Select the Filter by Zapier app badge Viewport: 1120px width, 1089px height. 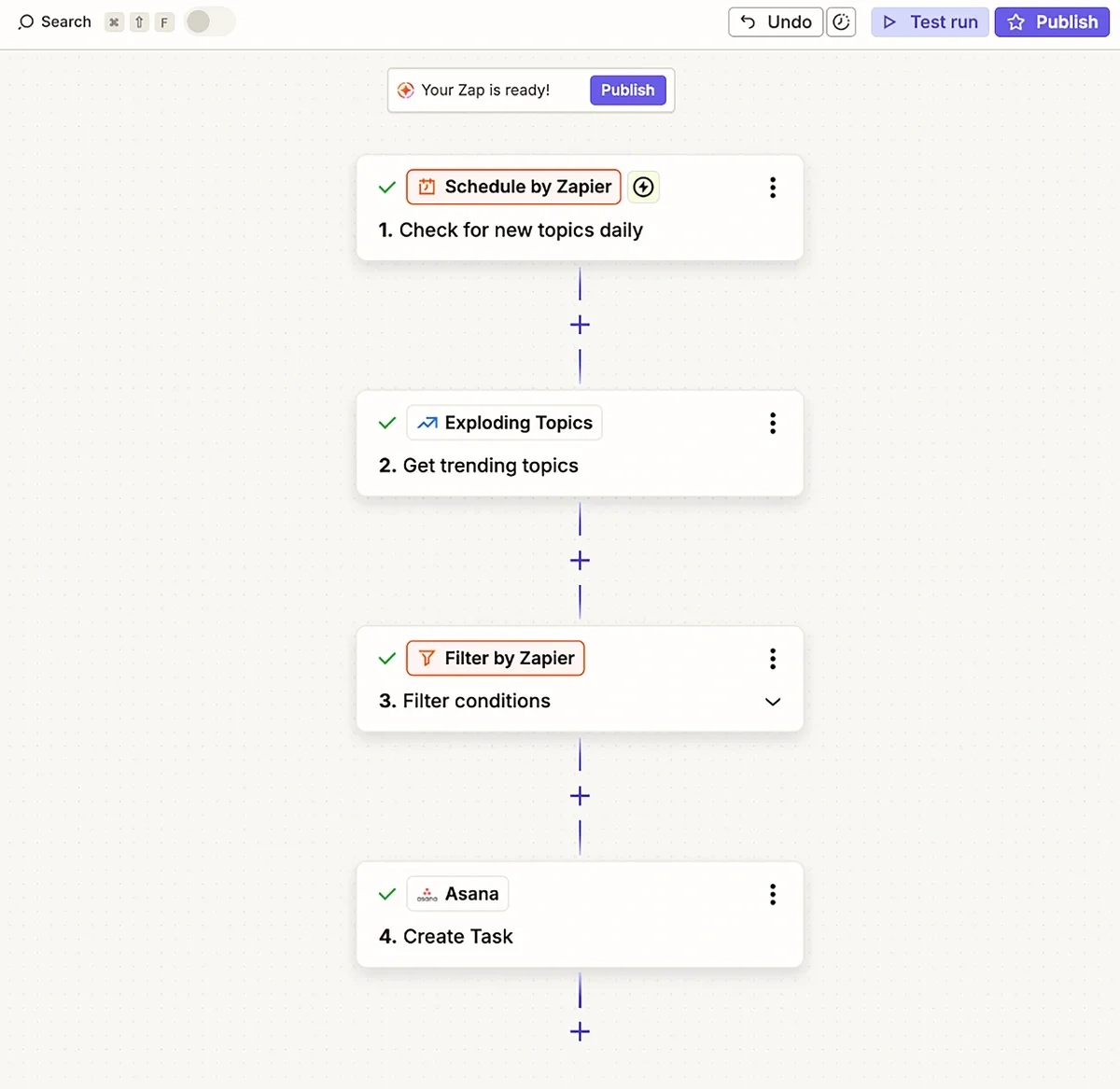click(x=496, y=658)
